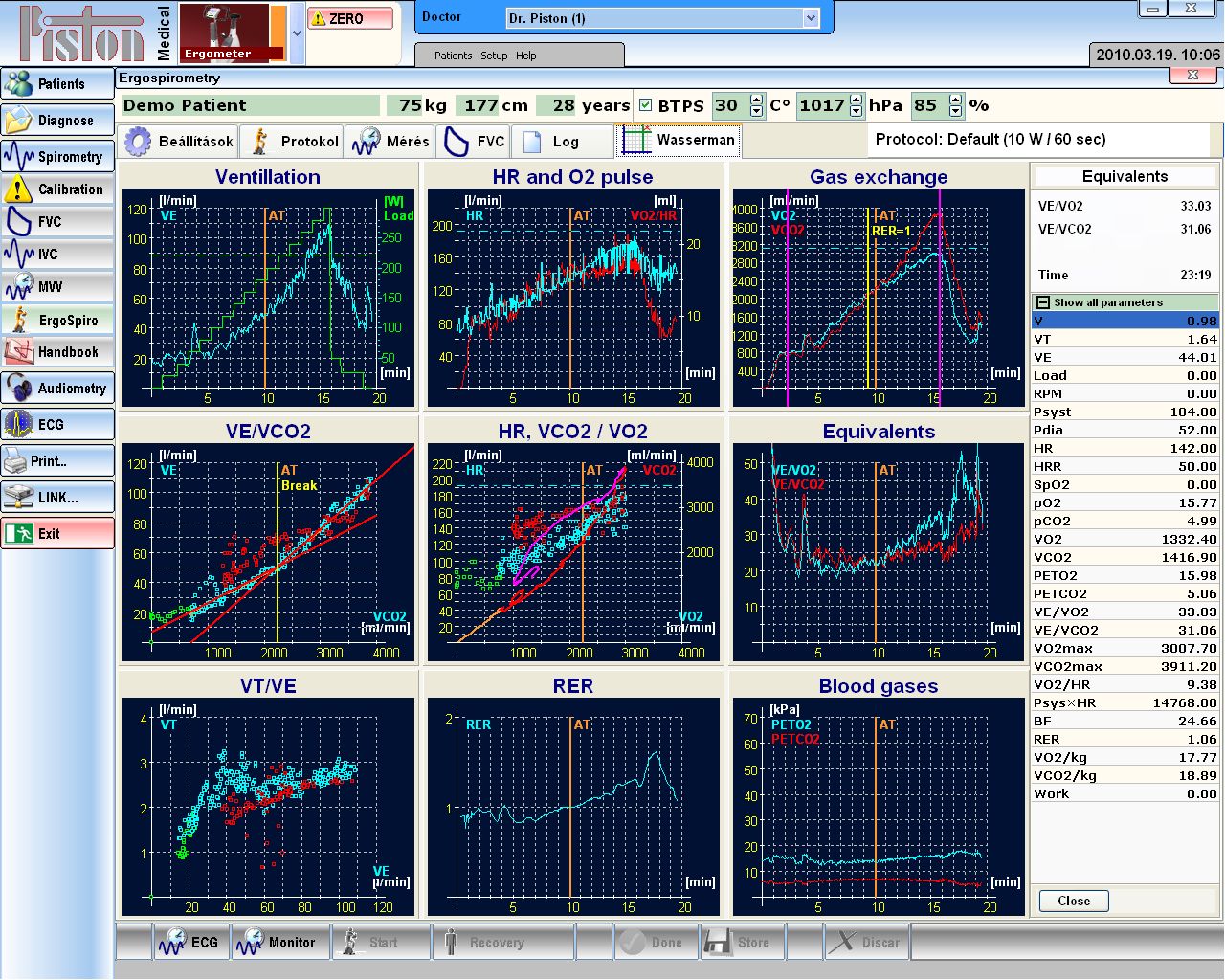Select the HRR parameter row

tap(1125, 466)
